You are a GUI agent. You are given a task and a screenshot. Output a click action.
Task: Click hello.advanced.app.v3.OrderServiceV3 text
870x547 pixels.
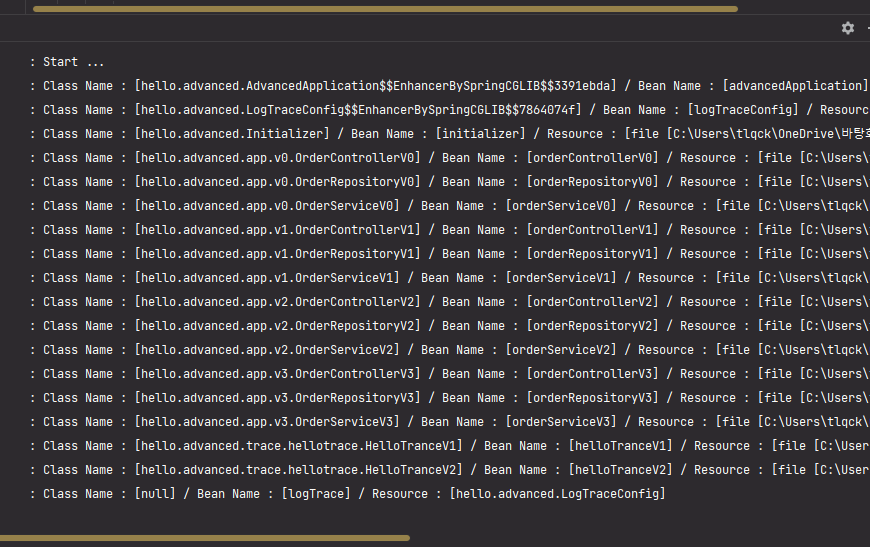tap(267, 422)
